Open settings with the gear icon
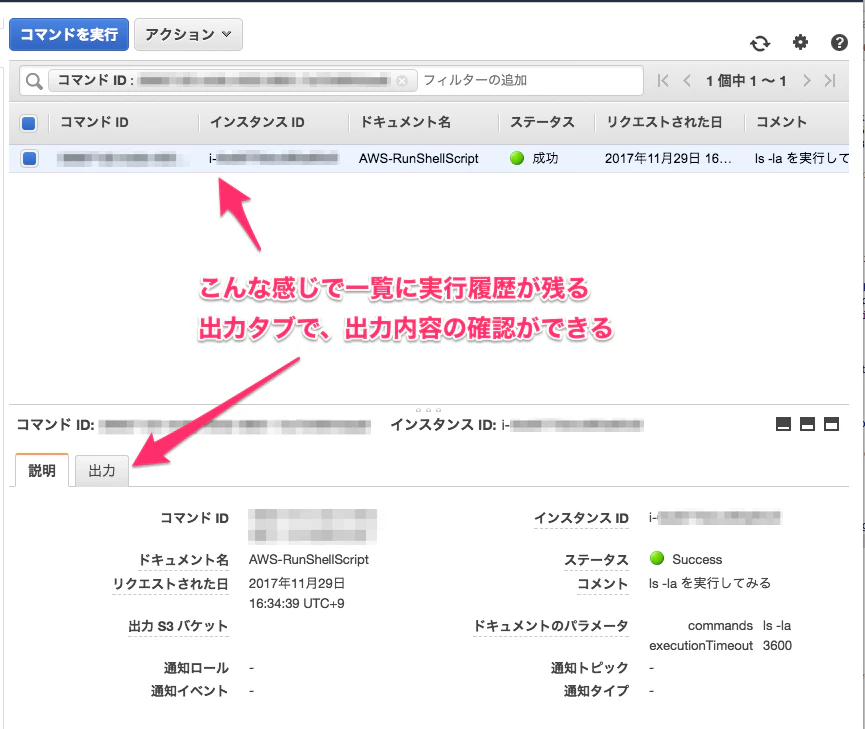The width and height of the screenshot is (865, 729). [x=800, y=42]
